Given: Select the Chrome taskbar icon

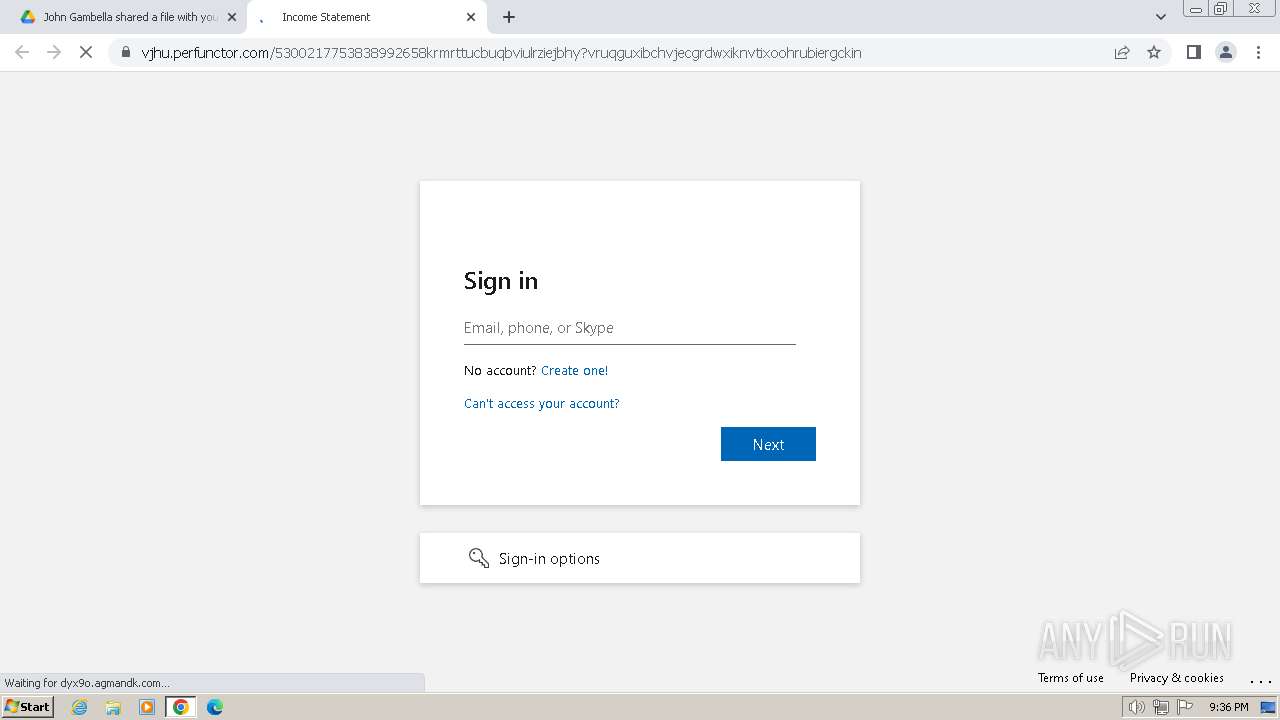Looking at the screenshot, I should pos(180,707).
